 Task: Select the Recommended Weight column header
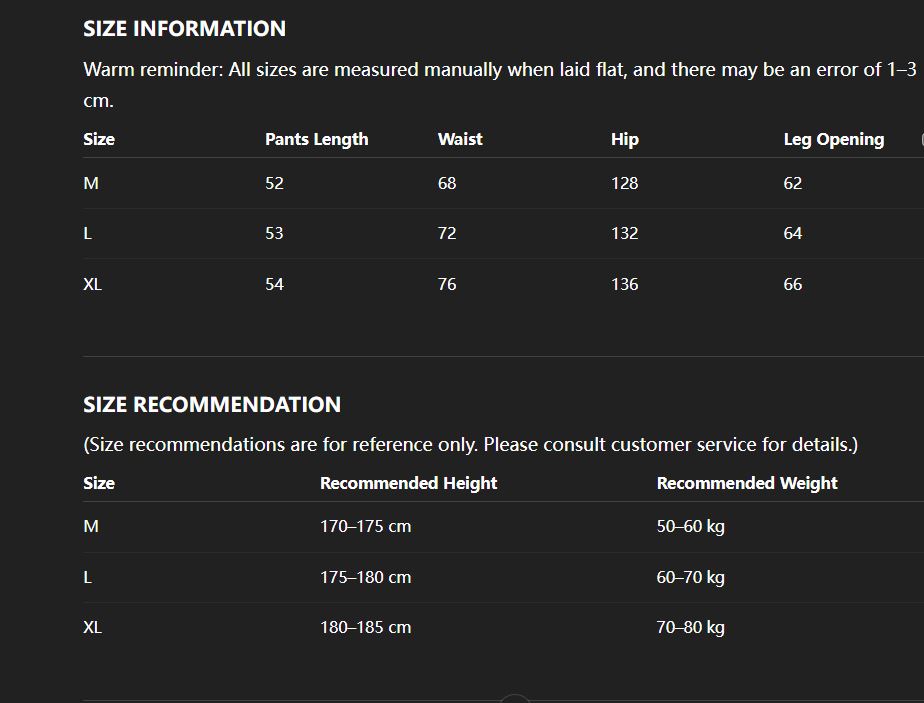pyautogui.click(x=747, y=483)
